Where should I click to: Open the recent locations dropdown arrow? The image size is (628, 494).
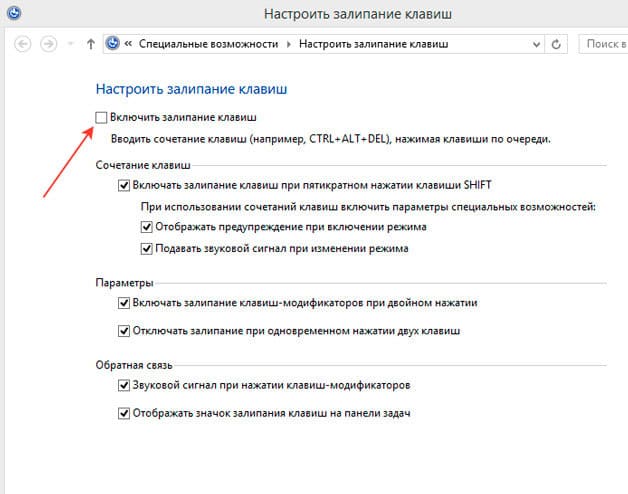tap(70, 44)
